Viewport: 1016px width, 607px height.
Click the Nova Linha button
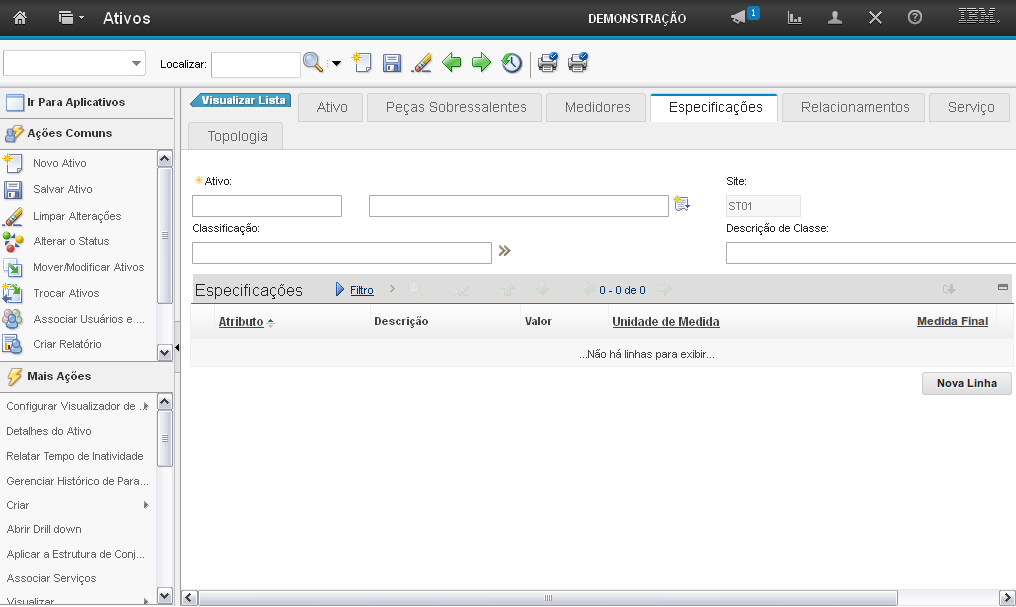[966, 383]
